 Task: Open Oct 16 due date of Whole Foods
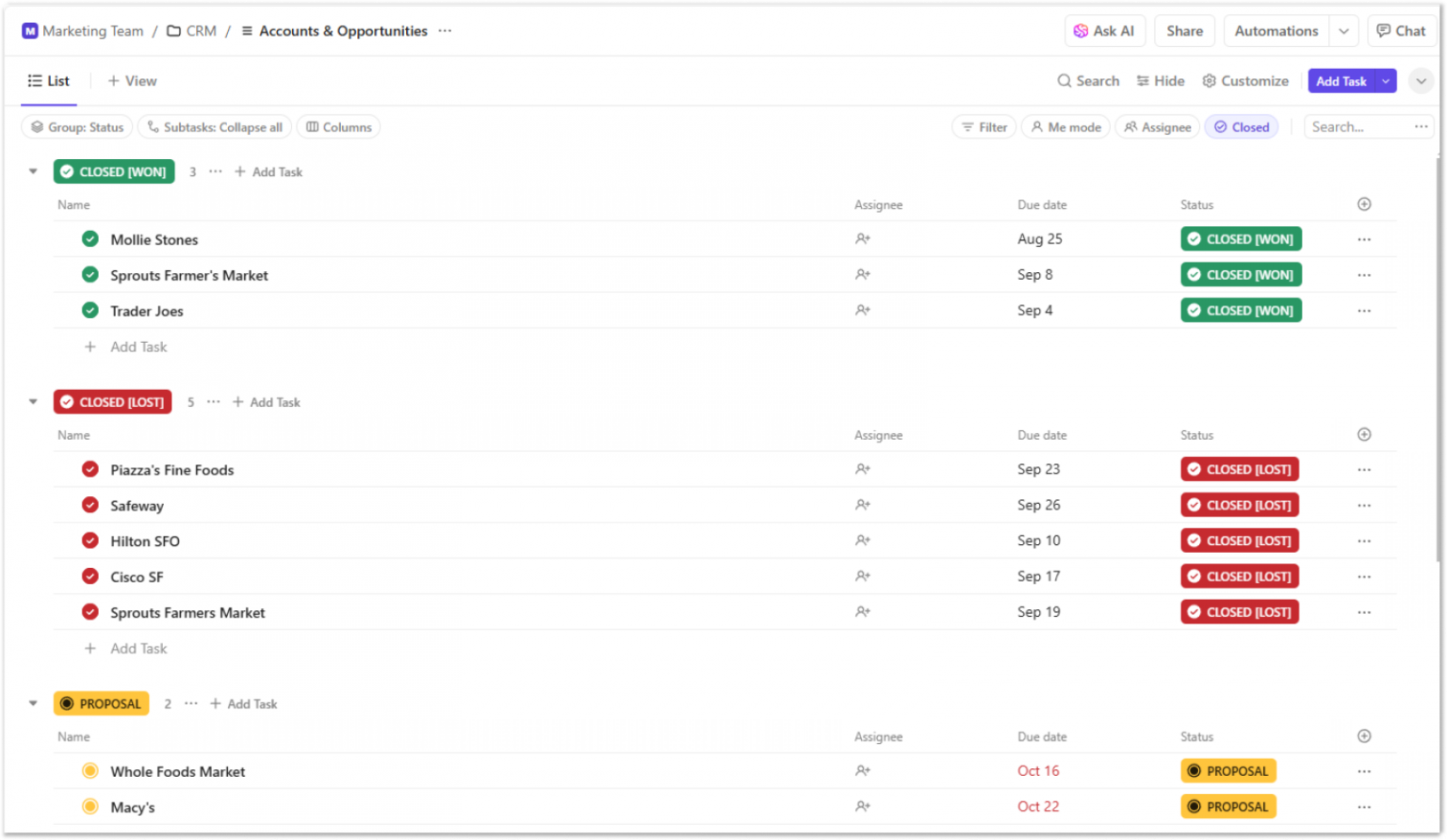point(1038,771)
